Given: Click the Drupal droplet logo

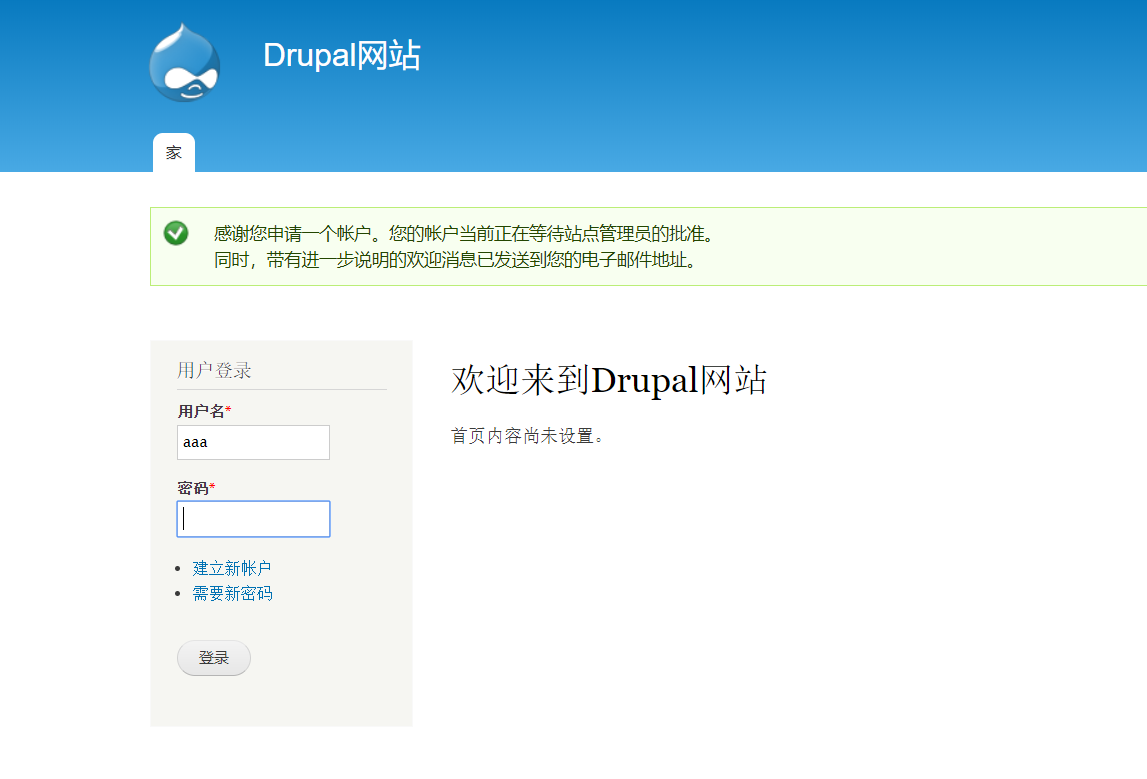Looking at the screenshot, I should (x=184, y=62).
